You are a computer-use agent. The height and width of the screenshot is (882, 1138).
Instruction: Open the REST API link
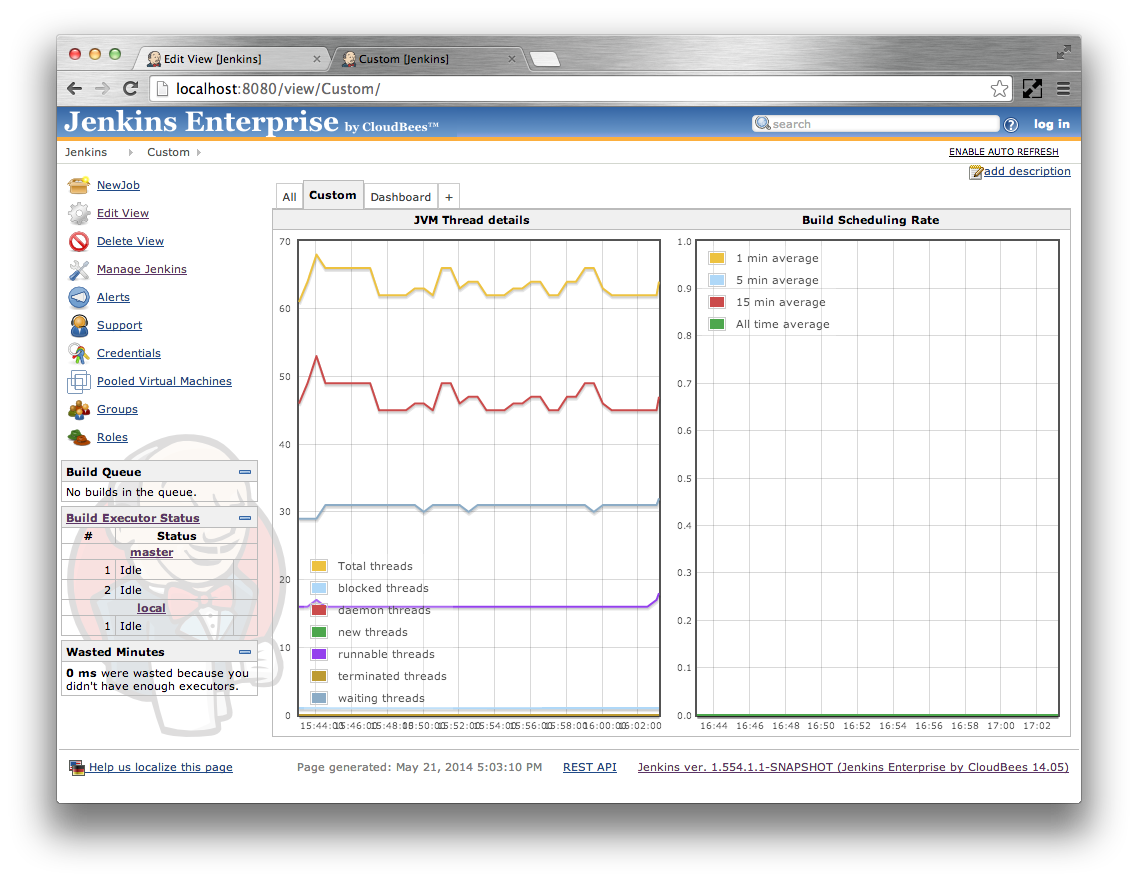[x=590, y=767]
